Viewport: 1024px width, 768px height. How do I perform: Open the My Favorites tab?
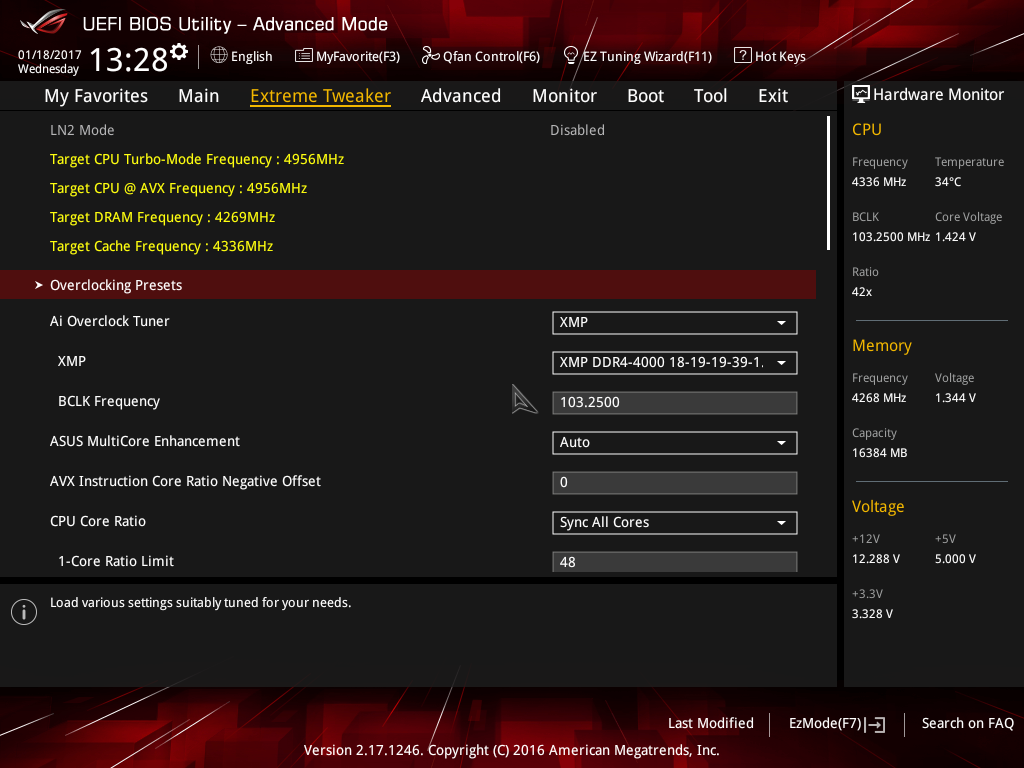pyautogui.click(x=96, y=96)
